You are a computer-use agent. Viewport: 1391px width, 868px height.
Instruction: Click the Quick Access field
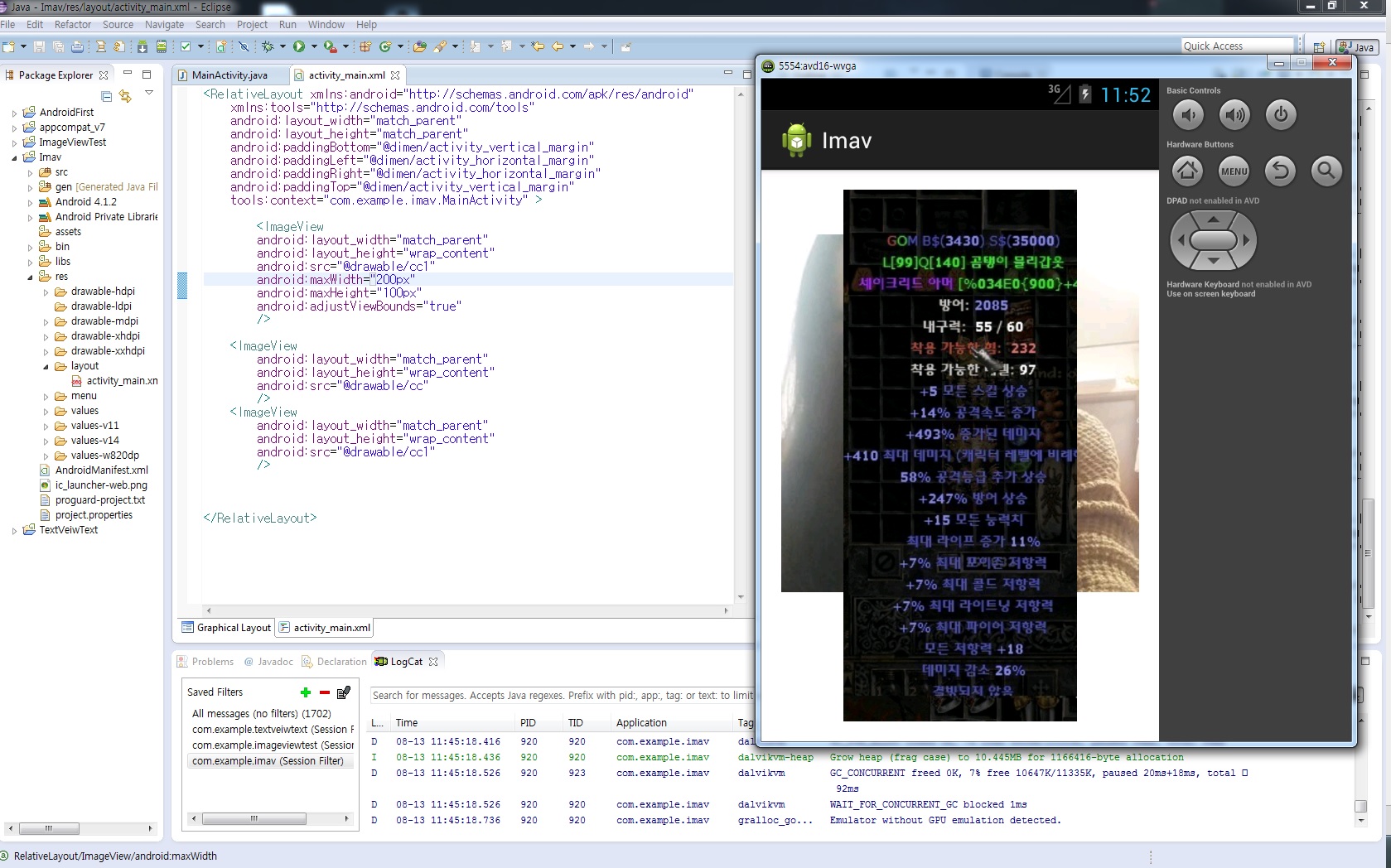(1237, 46)
